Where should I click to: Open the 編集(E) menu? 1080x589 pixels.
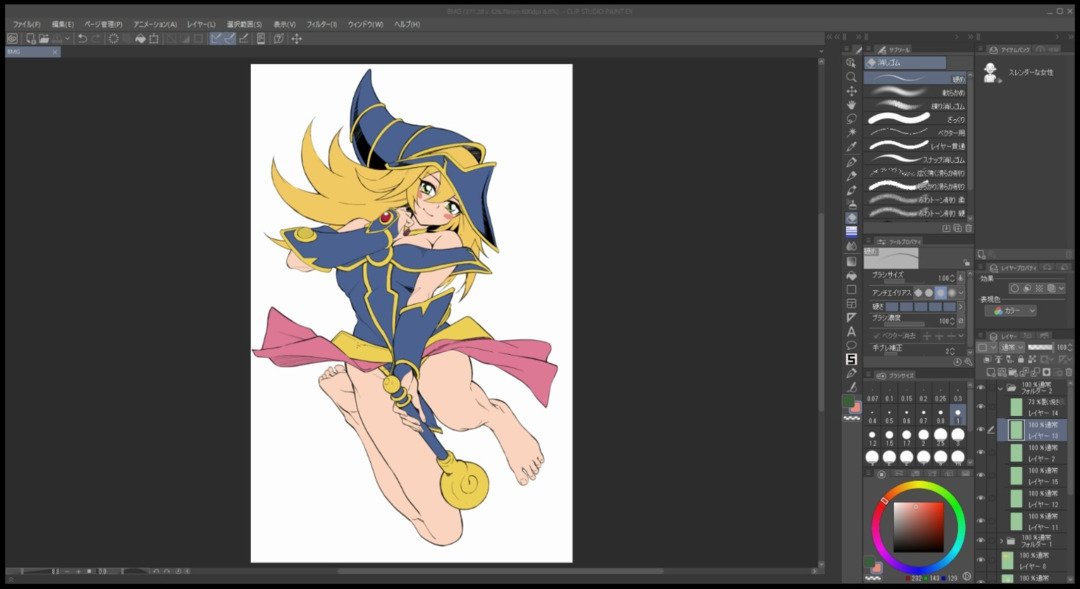click(63, 24)
